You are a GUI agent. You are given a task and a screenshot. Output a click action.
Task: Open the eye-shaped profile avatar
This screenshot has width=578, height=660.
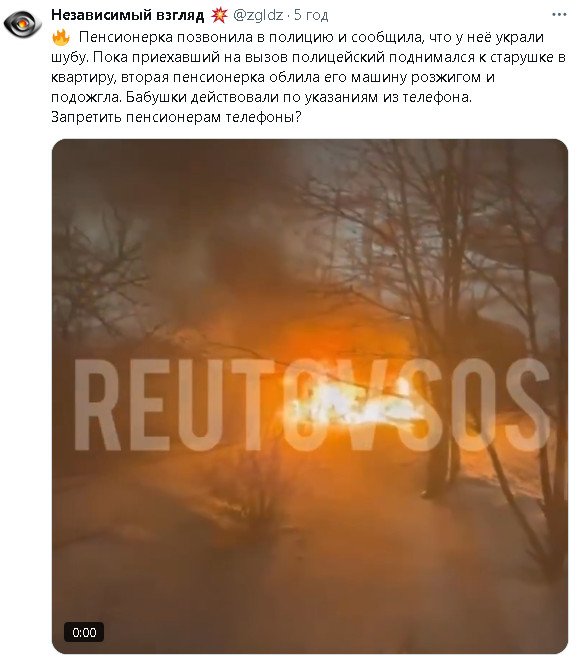tap(22, 24)
